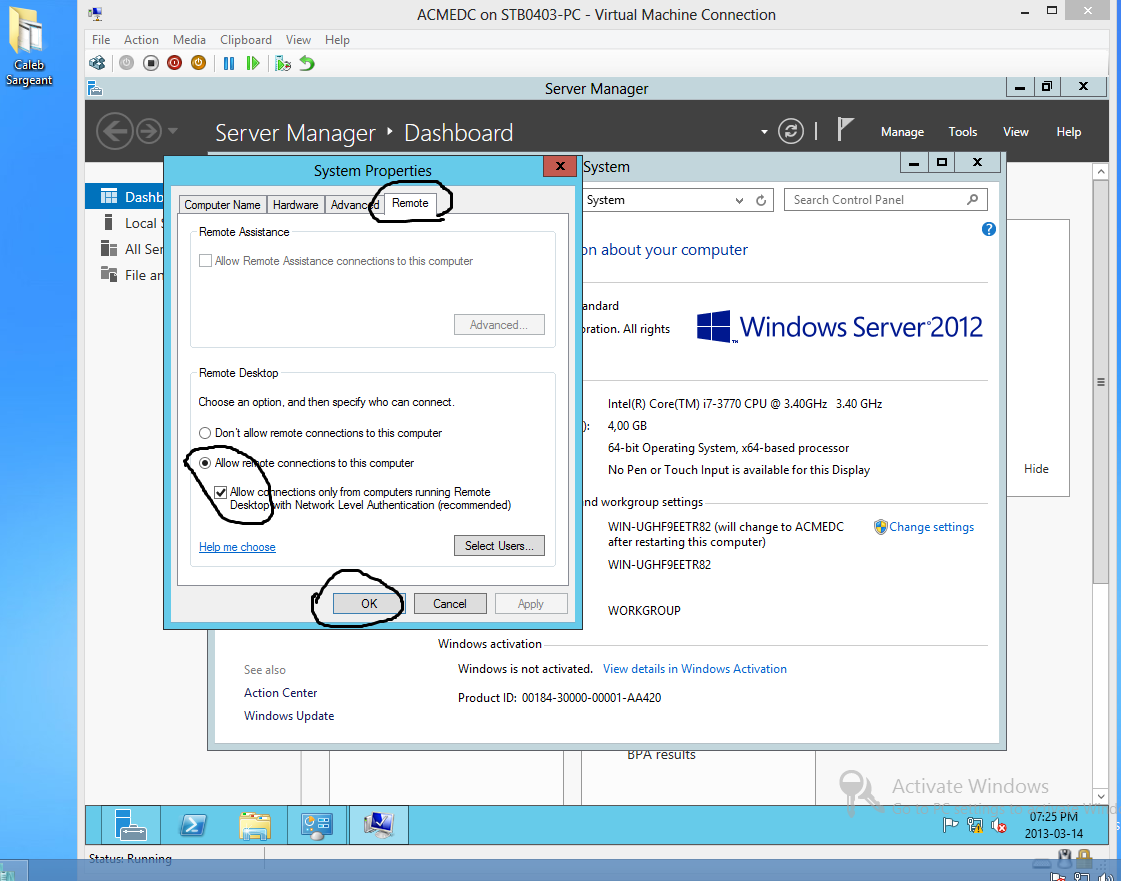Click the System Properties taskbar icon
Screen dimensions: 1121x881
(x=378, y=825)
